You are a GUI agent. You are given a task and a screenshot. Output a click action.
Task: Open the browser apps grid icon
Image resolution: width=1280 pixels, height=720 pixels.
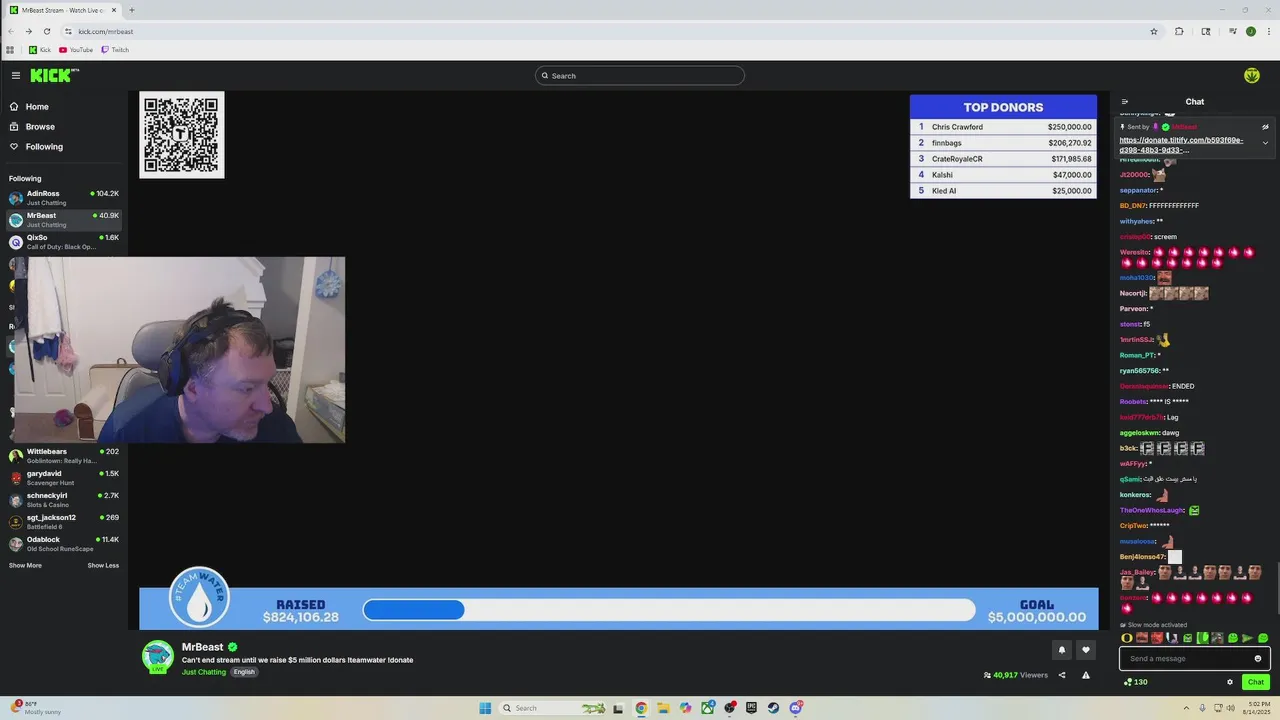(10, 50)
